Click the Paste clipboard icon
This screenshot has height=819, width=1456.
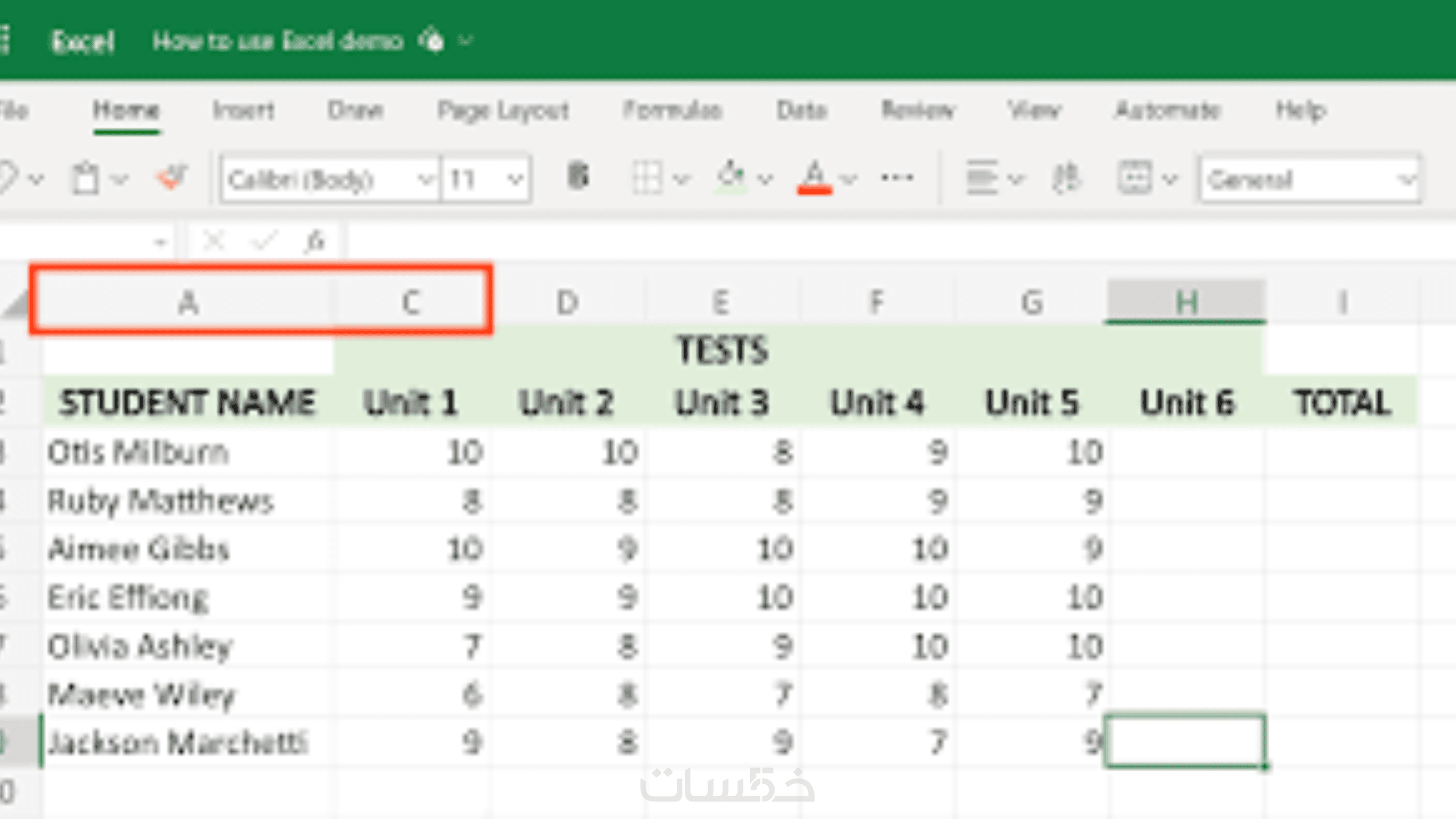pyautogui.click(x=86, y=179)
